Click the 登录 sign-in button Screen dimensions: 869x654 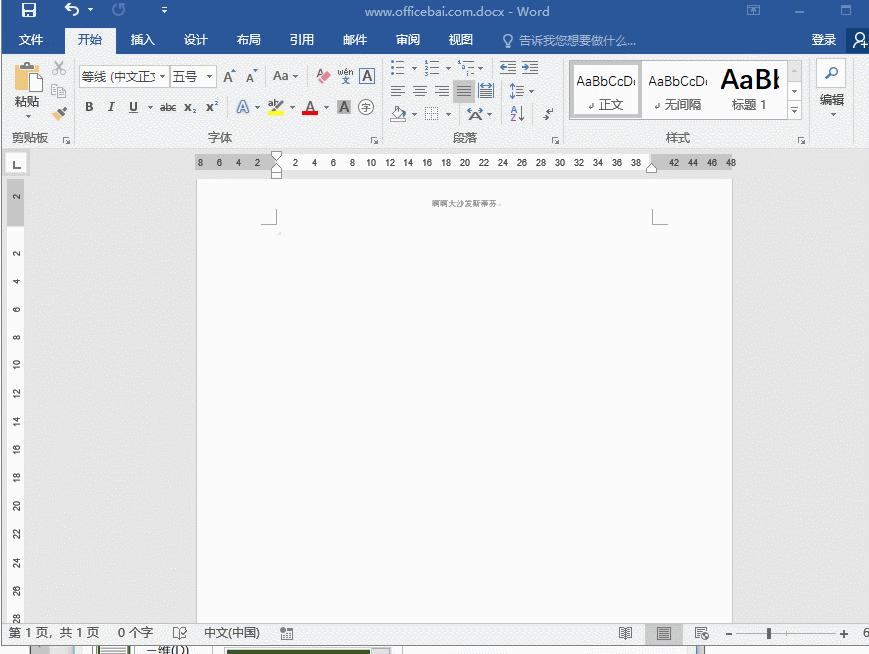[x=824, y=40]
